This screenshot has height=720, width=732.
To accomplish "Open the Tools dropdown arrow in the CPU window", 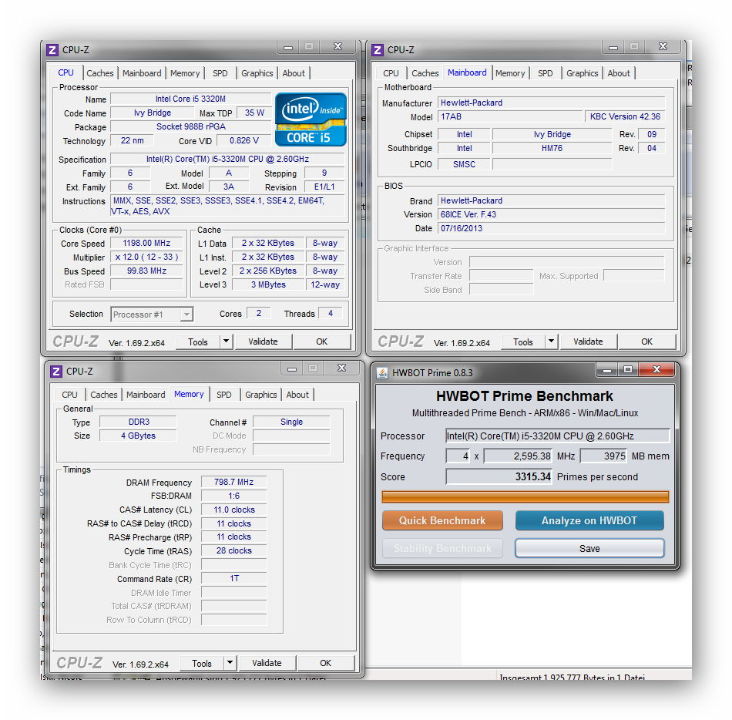I will click(226, 341).
